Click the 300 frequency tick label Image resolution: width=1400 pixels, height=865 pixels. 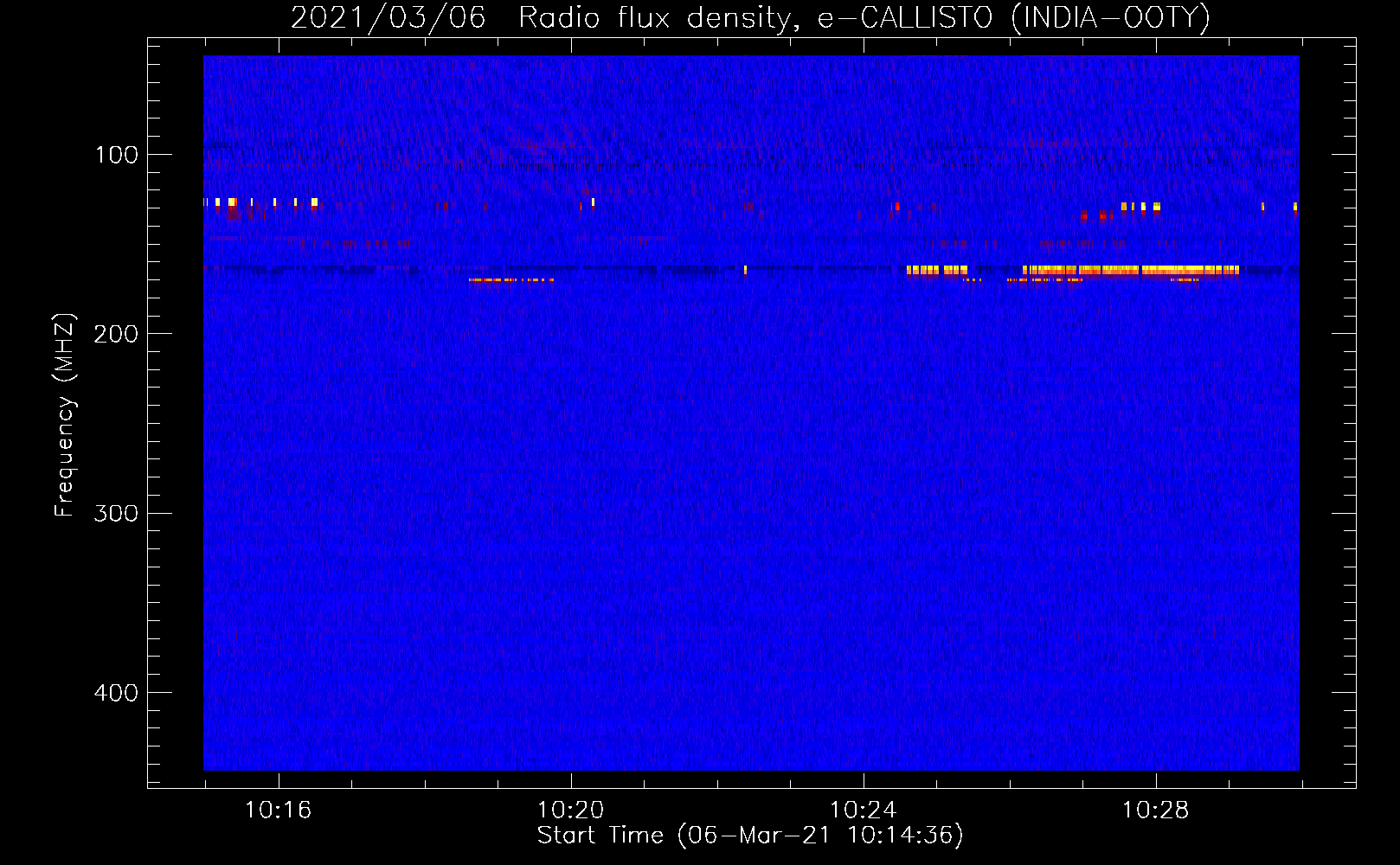pyautogui.click(x=116, y=514)
